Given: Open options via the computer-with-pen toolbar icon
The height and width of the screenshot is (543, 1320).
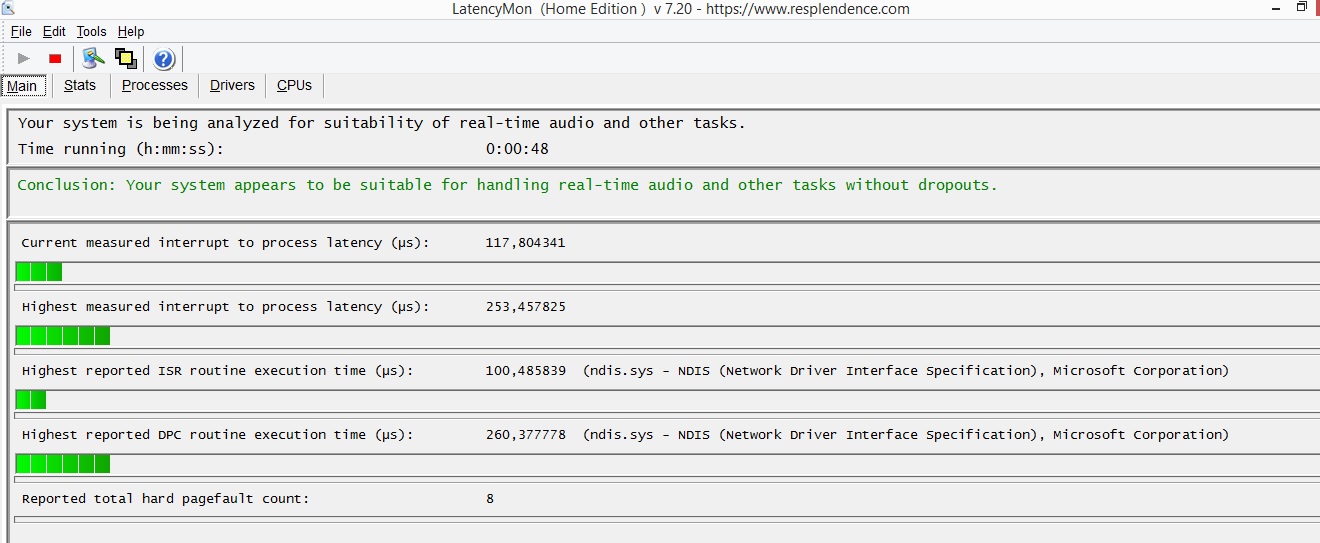Looking at the screenshot, I should tap(94, 58).
